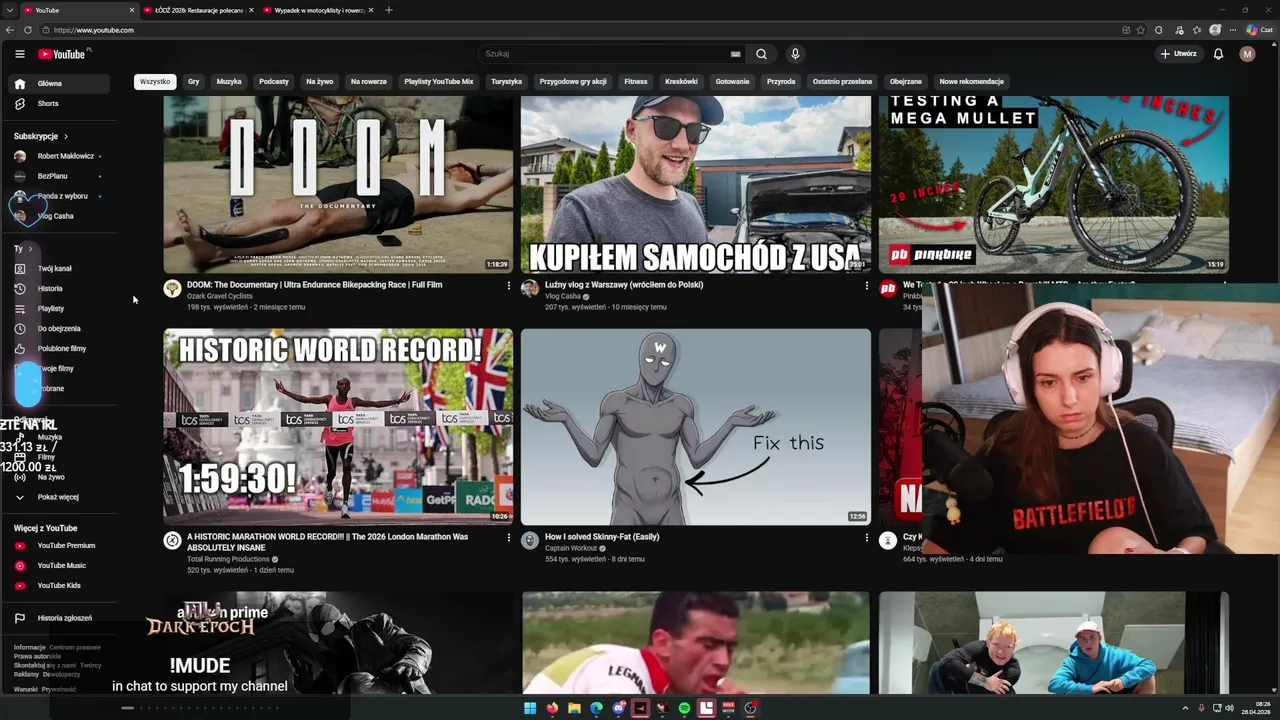
Task: Switch to the Wypadek w motocyklisty browser tab
Action: tap(319, 10)
